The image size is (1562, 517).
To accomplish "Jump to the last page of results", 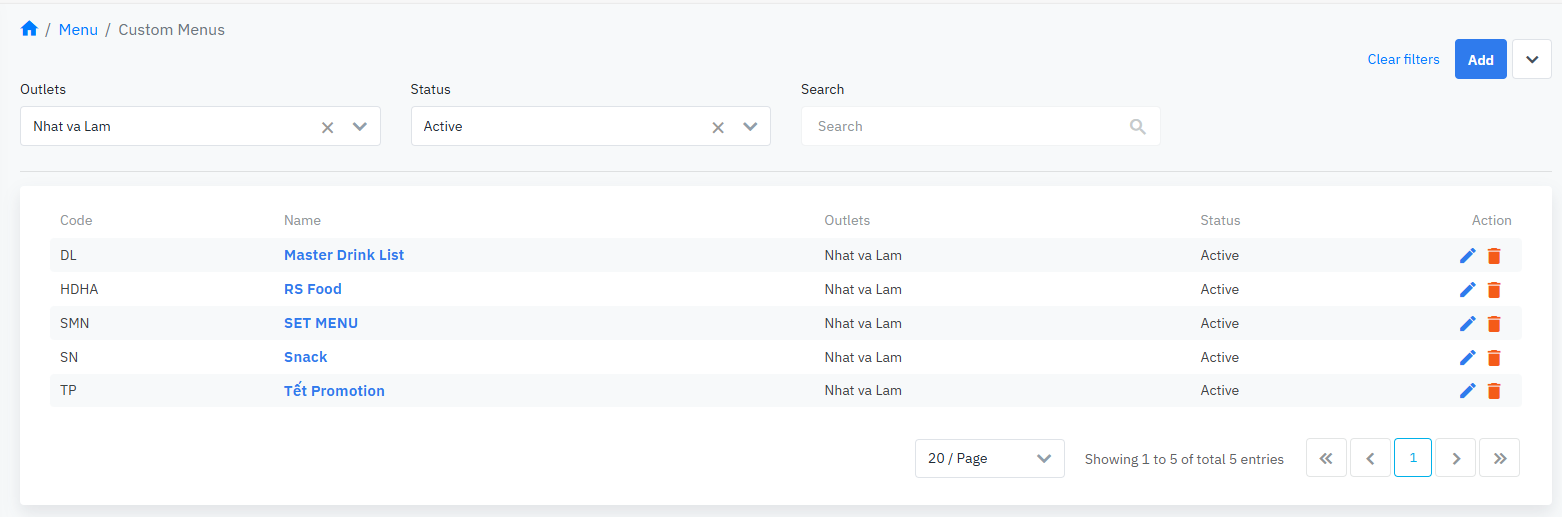I will (1499, 458).
